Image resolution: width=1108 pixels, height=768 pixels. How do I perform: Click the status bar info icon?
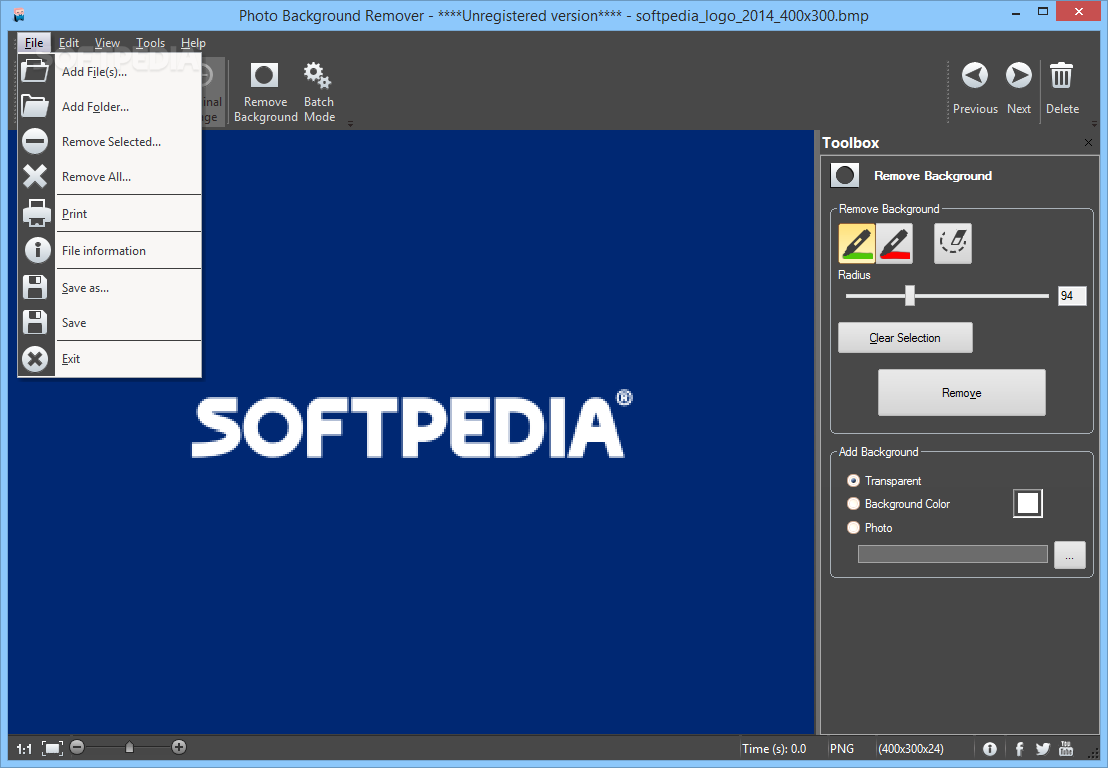coord(989,749)
